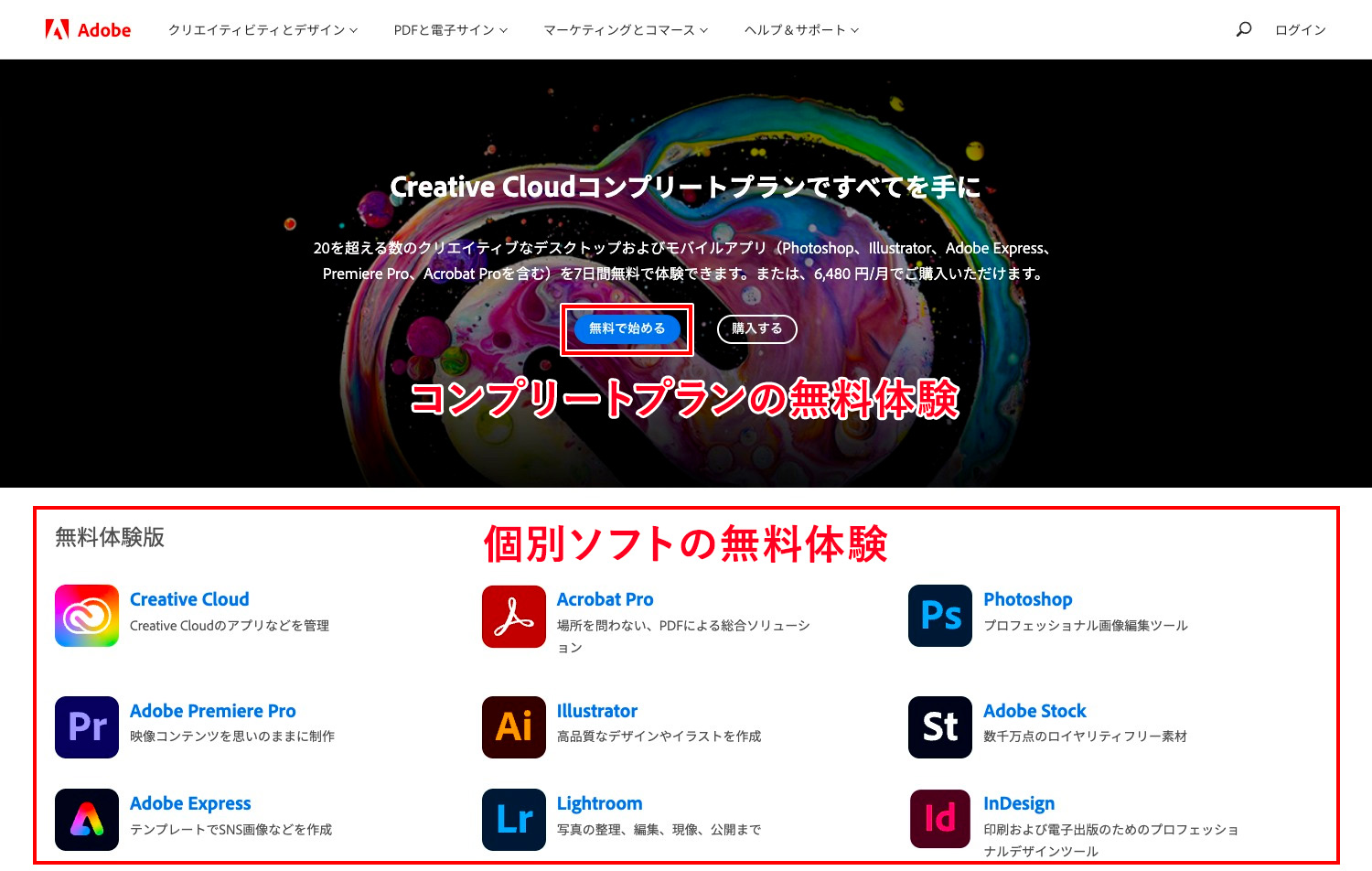Click the 購入する outlined button
This screenshot has width=1372, height=871.
pyautogui.click(x=756, y=329)
